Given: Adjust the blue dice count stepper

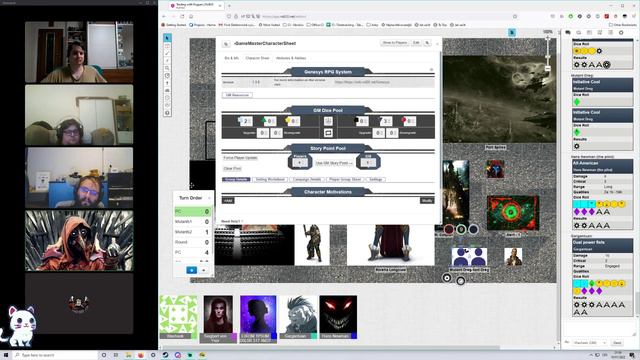Looking at the screenshot, I should point(248,121).
